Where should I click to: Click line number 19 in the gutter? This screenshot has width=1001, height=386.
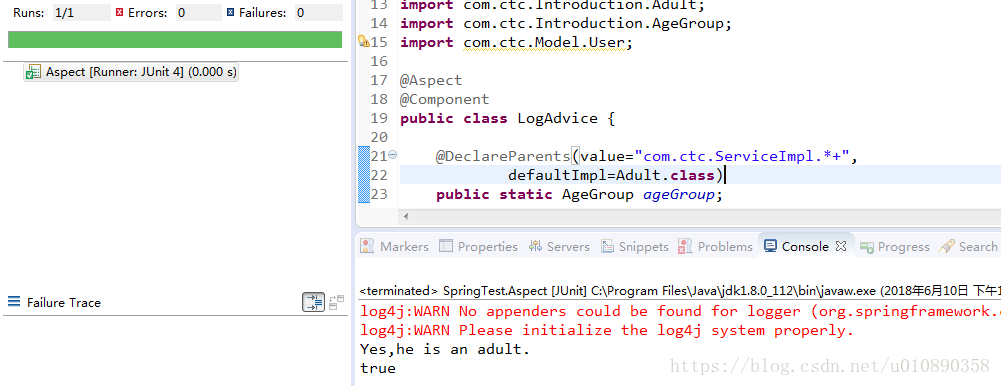(x=379, y=119)
